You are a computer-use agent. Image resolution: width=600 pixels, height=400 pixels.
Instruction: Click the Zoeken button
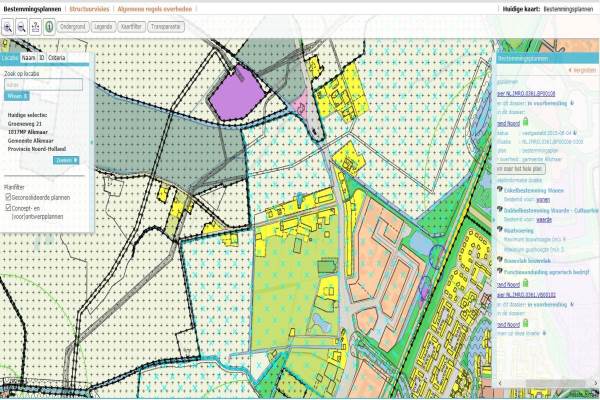66,159
